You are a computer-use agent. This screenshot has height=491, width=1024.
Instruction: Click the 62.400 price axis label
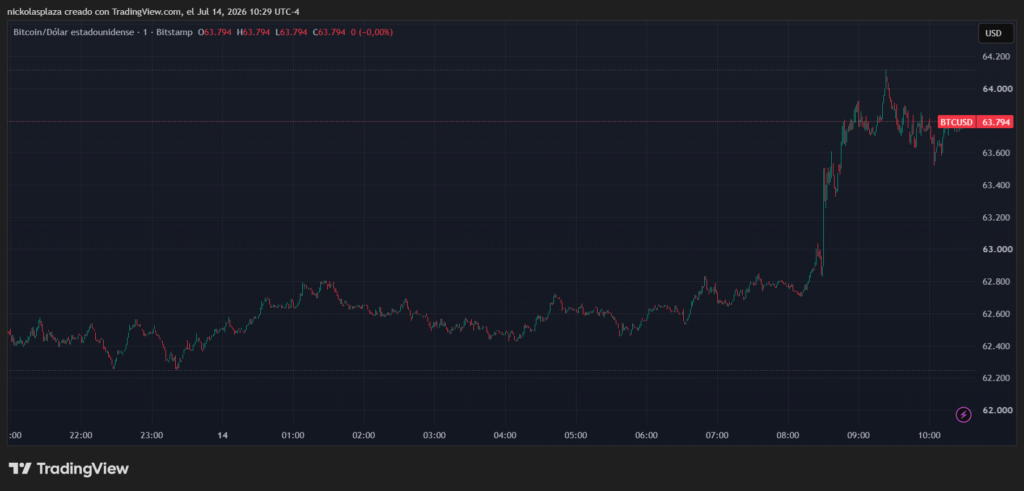pyautogui.click(x=995, y=346)
